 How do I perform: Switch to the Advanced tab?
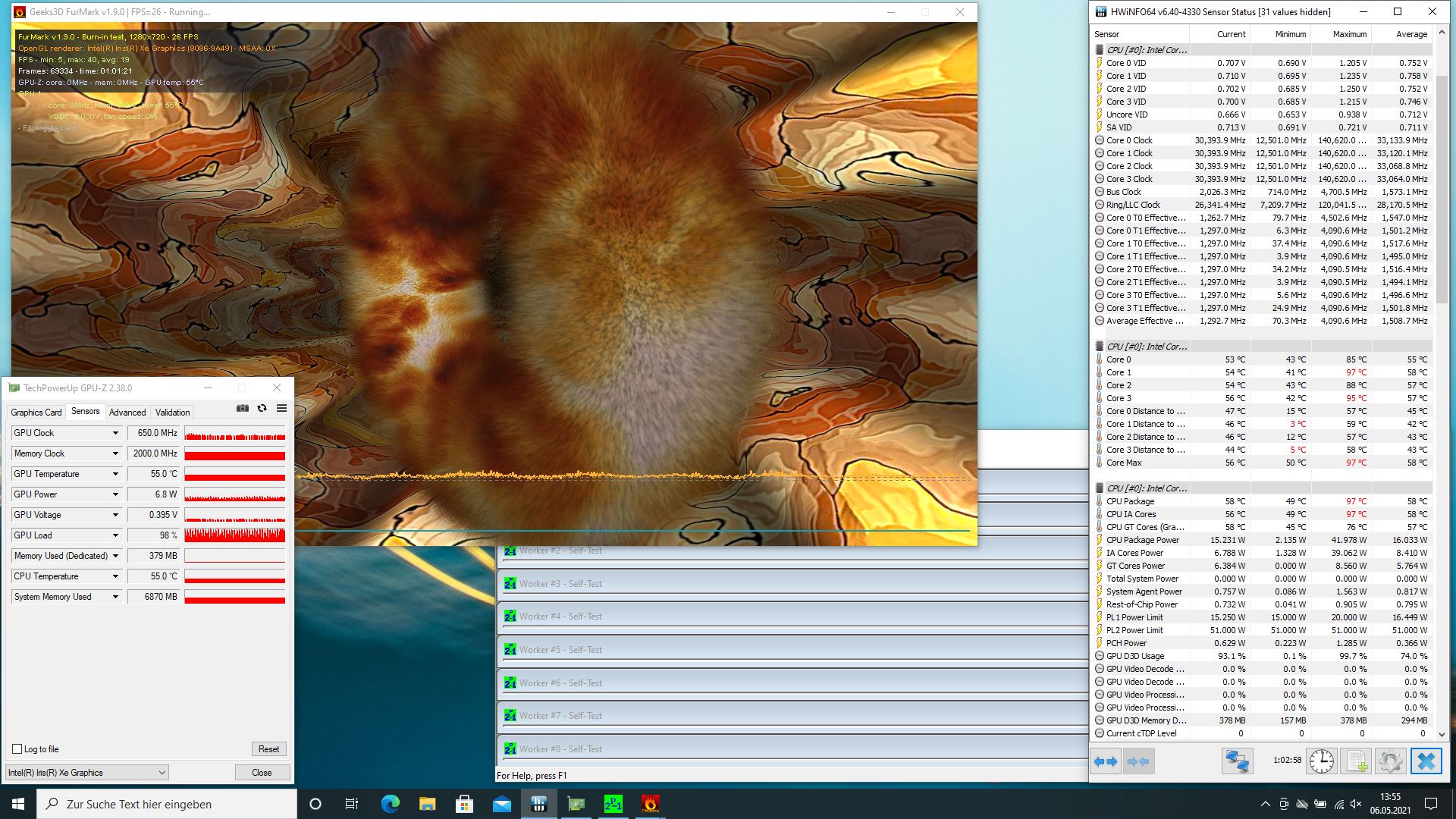tap(127, 413)
